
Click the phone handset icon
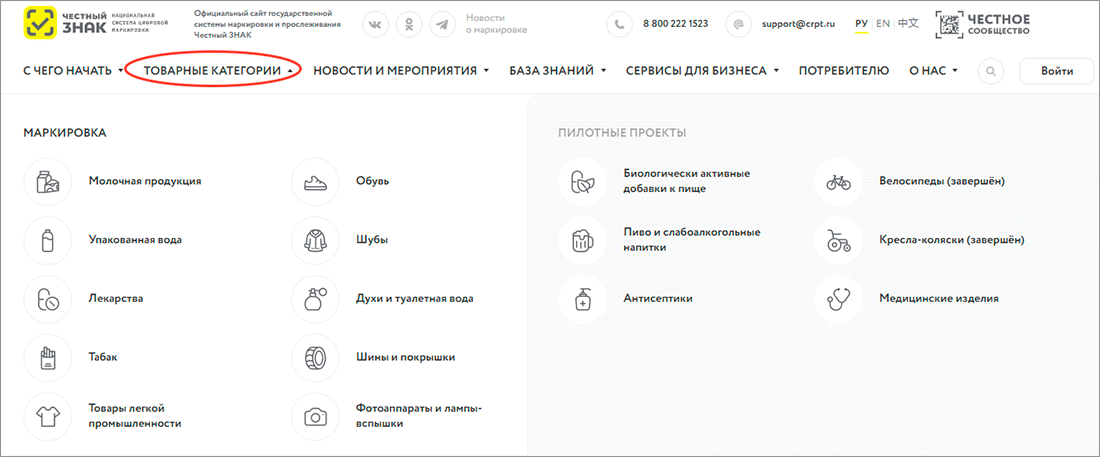click(x=619, y=24)
